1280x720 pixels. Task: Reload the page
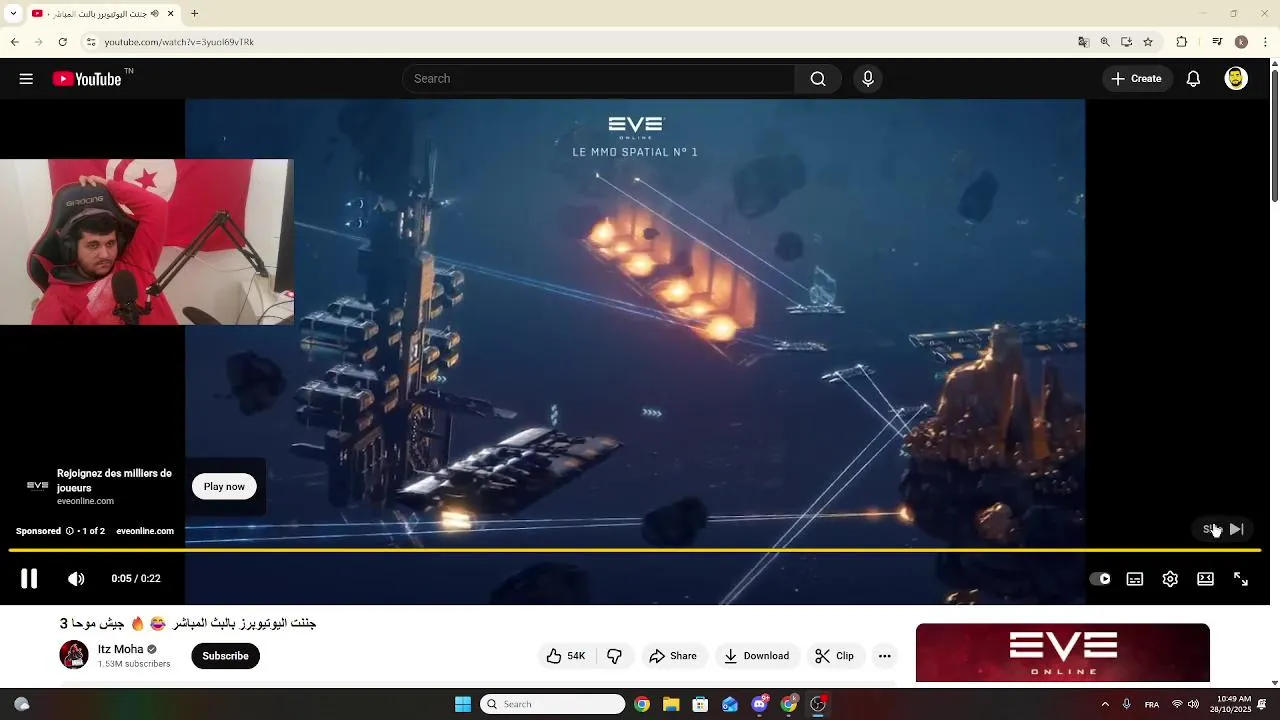(x=62, y=42)
